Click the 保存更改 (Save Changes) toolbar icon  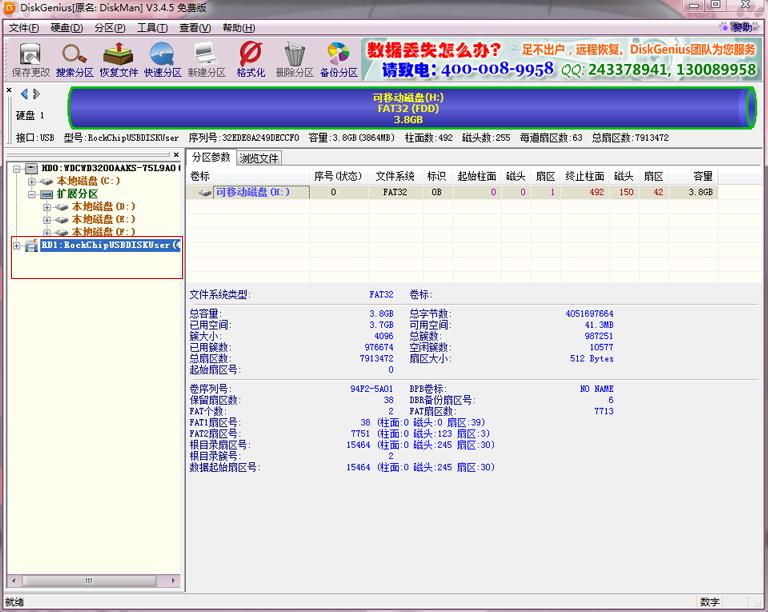[30, 59]
